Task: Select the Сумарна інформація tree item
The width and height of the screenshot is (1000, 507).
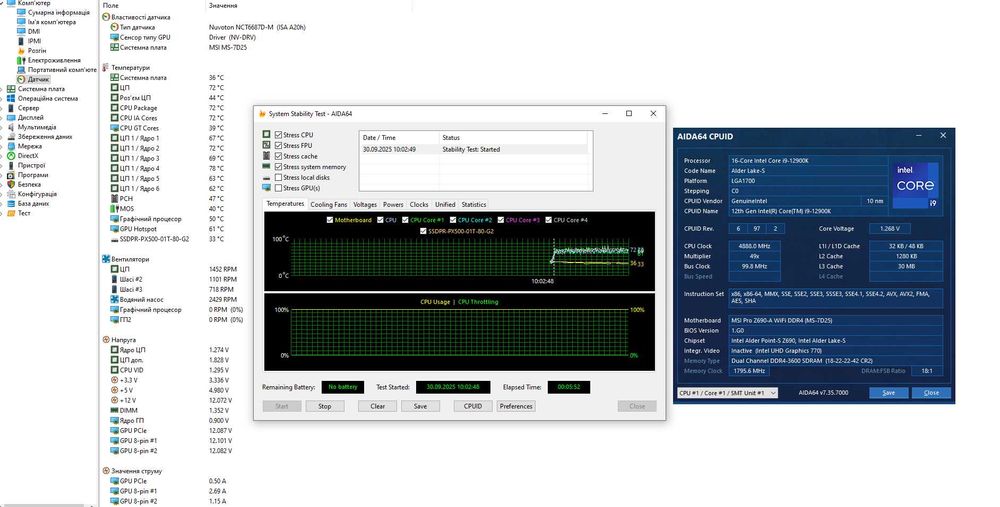Action: point(59,12)
